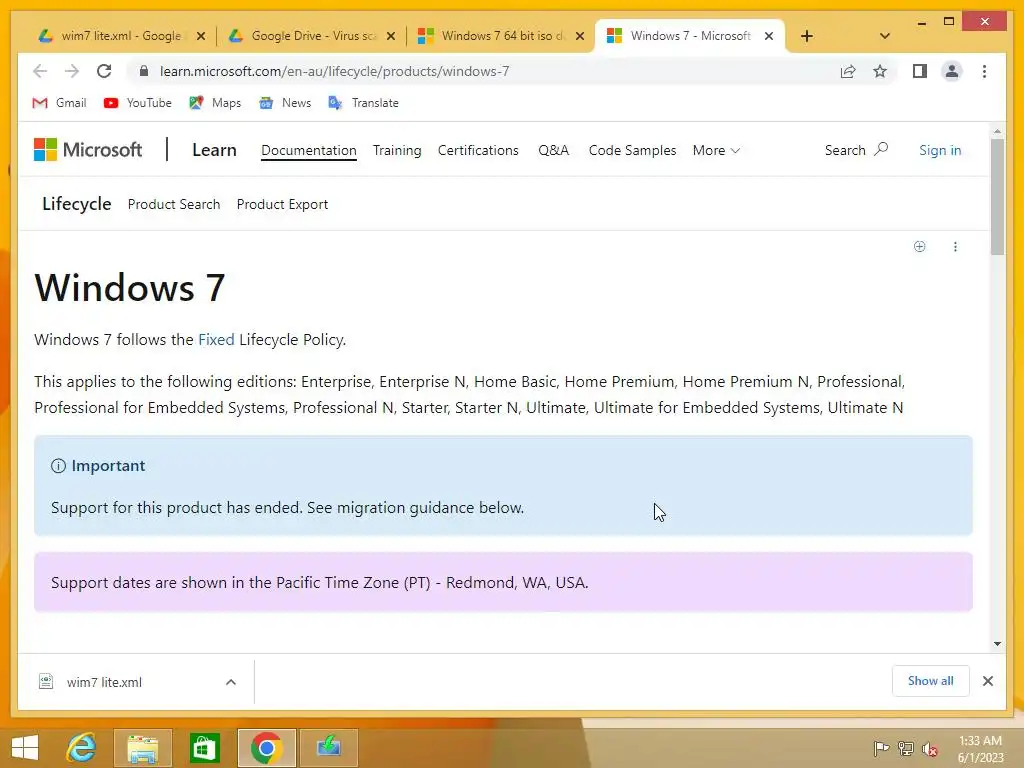Open News bookmark
Screen dimensions: 1024x768
[285, 103]
